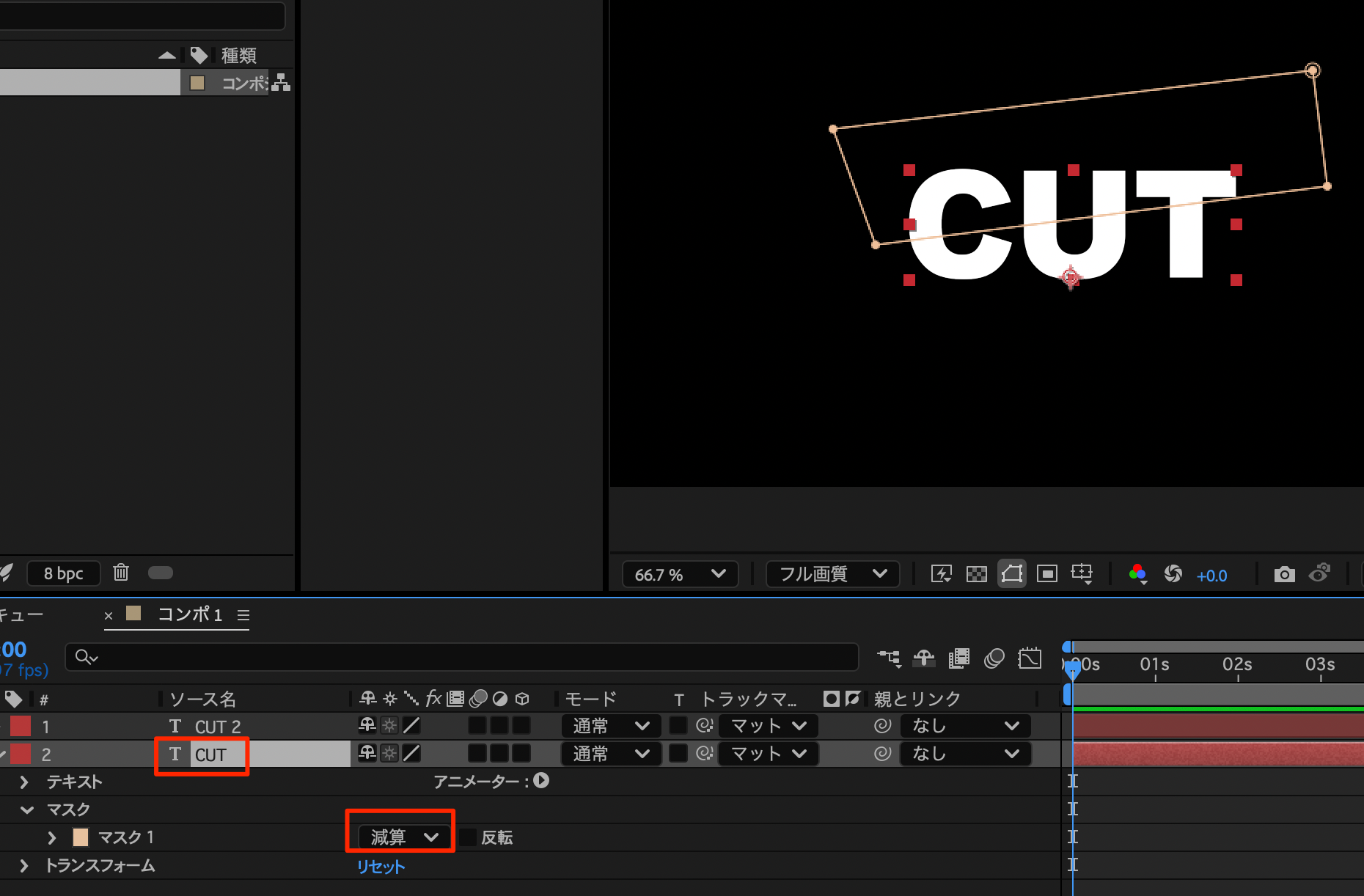Open the 減算 mask mode dropdown
Viewport: 1364px width, 896px height.
[401, 837]
